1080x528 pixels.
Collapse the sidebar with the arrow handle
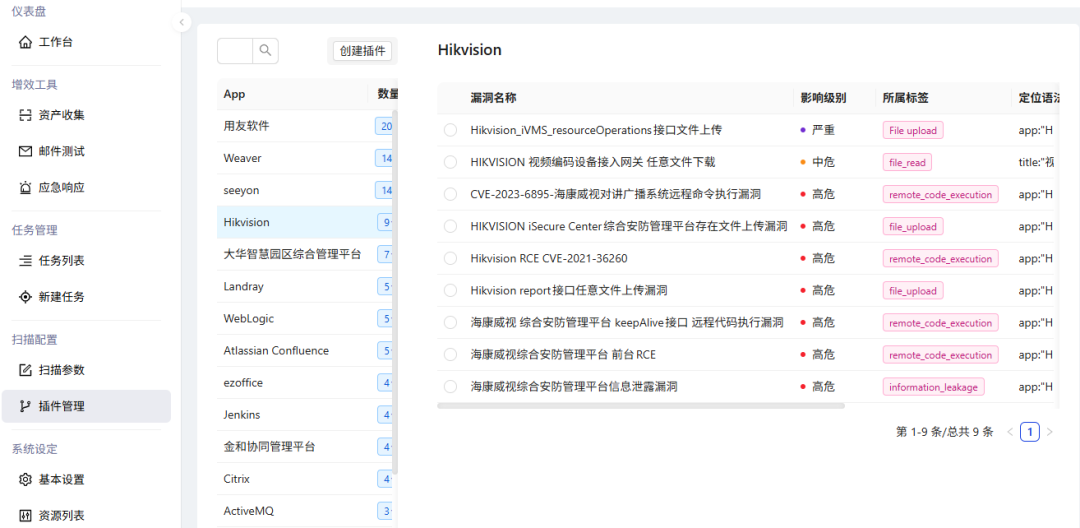coord(181,23)
